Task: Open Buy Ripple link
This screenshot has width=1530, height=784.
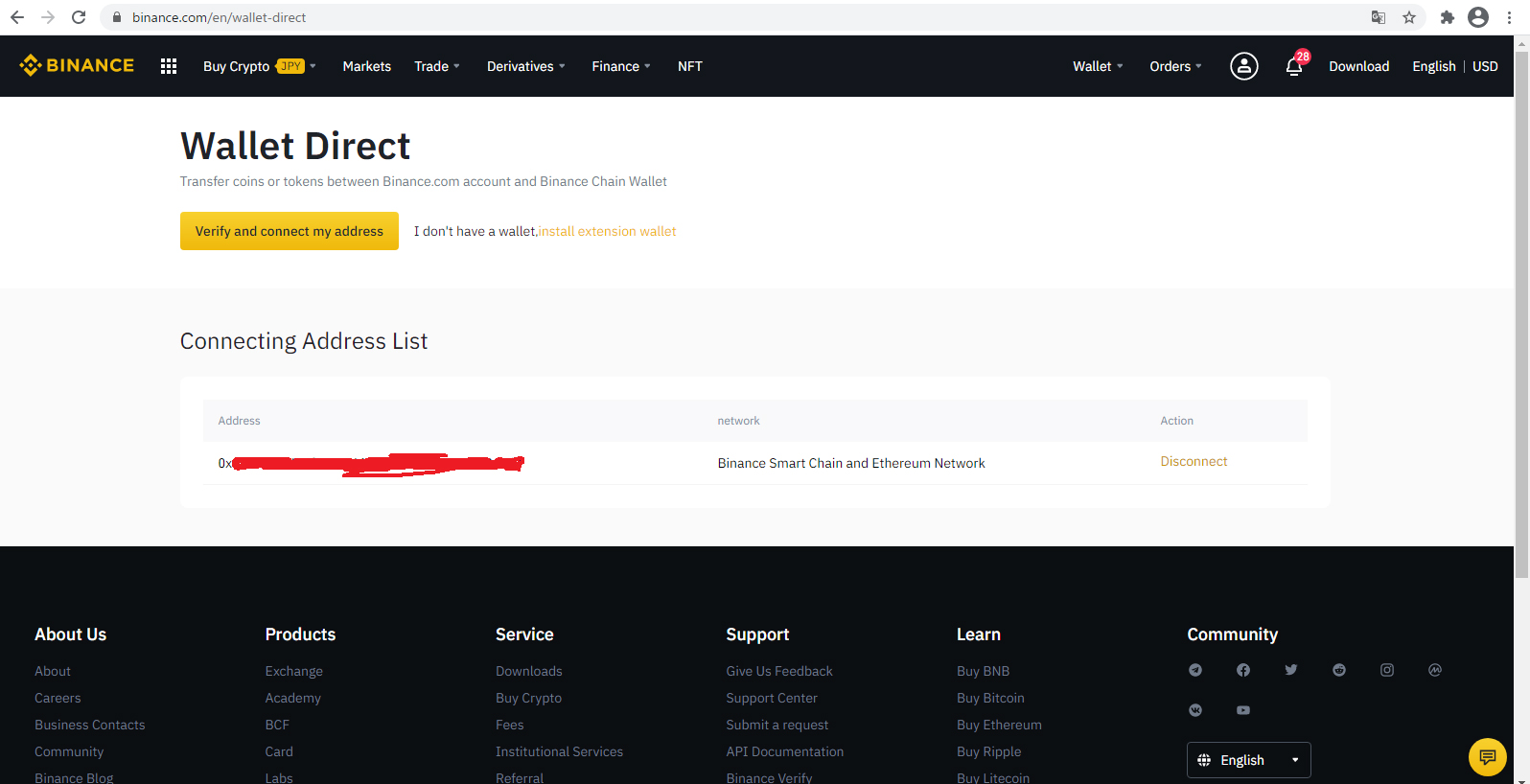Action: (x=989, y=751)
